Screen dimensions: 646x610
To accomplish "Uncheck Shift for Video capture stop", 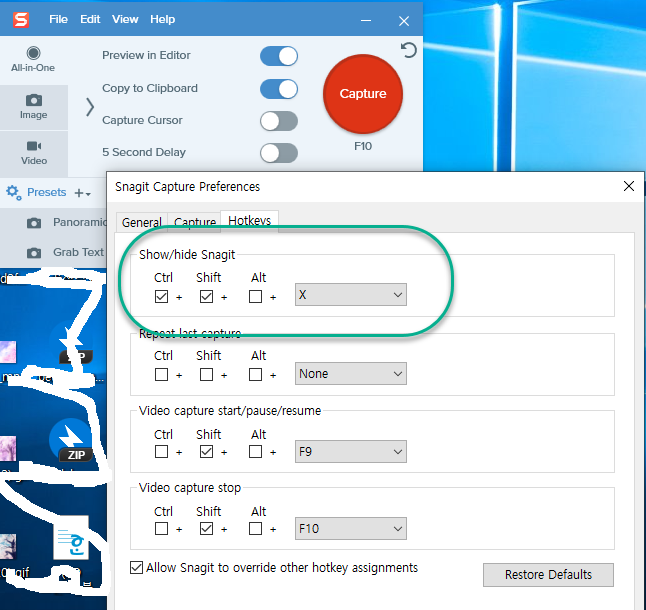I will coord(206,528).
